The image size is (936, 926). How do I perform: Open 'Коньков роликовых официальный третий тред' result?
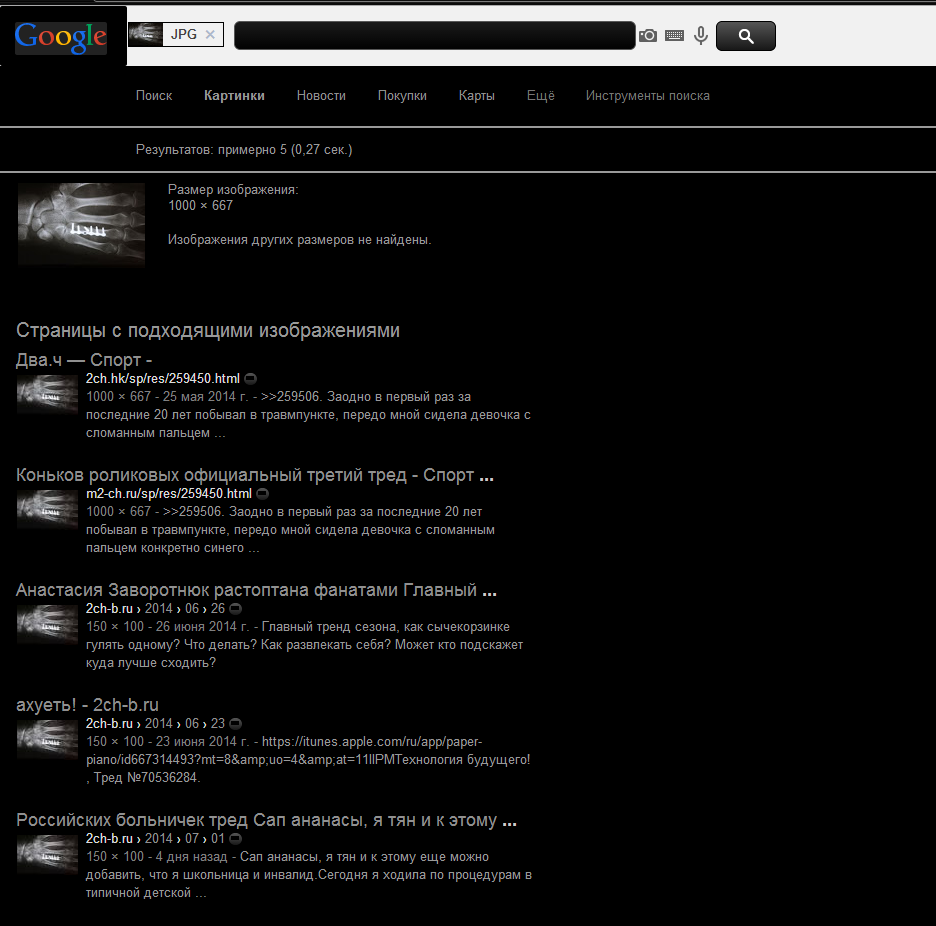255,475
